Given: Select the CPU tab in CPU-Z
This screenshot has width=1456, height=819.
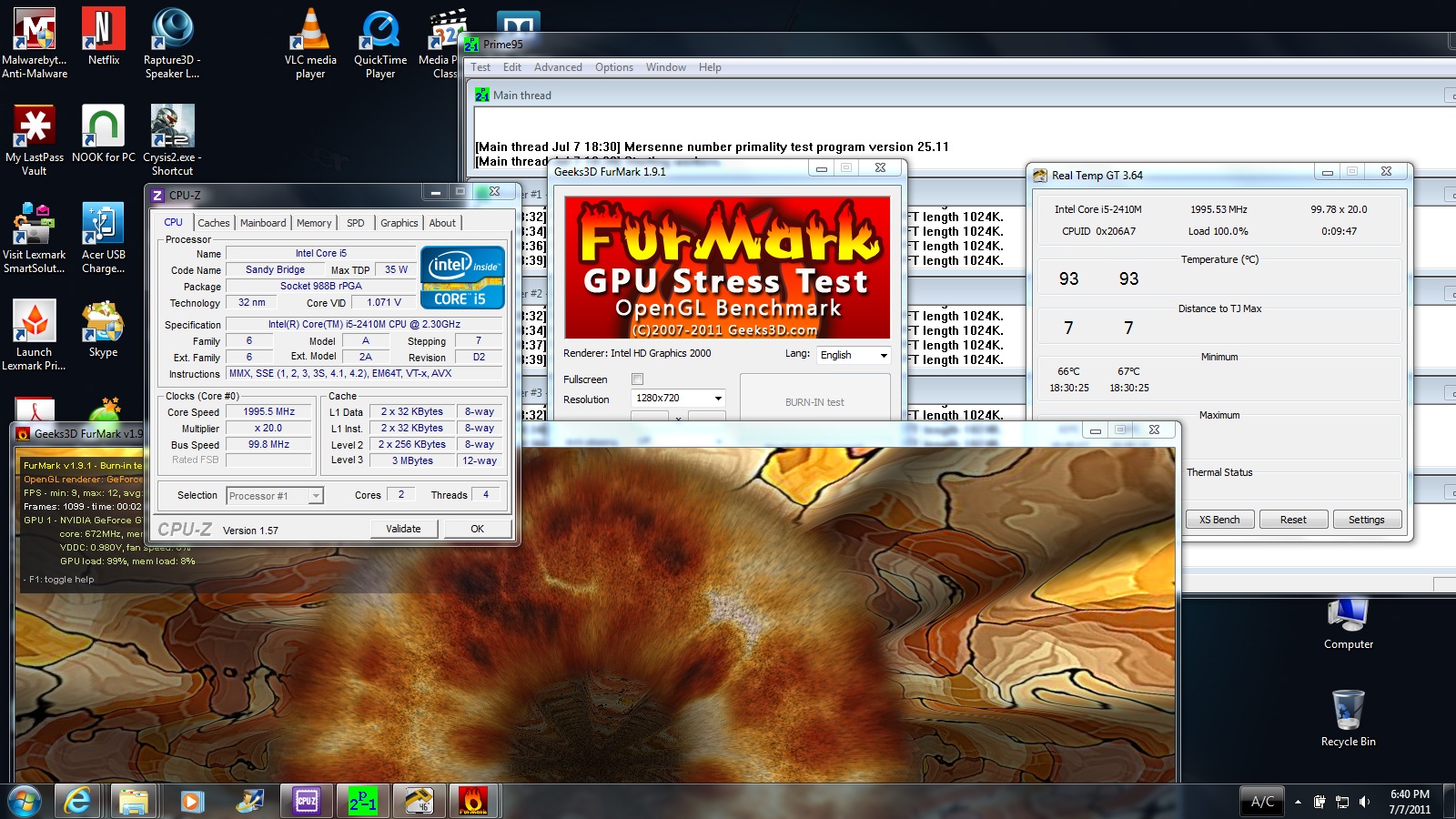Looking at the screenshot, I should click(x=173, y=222).
